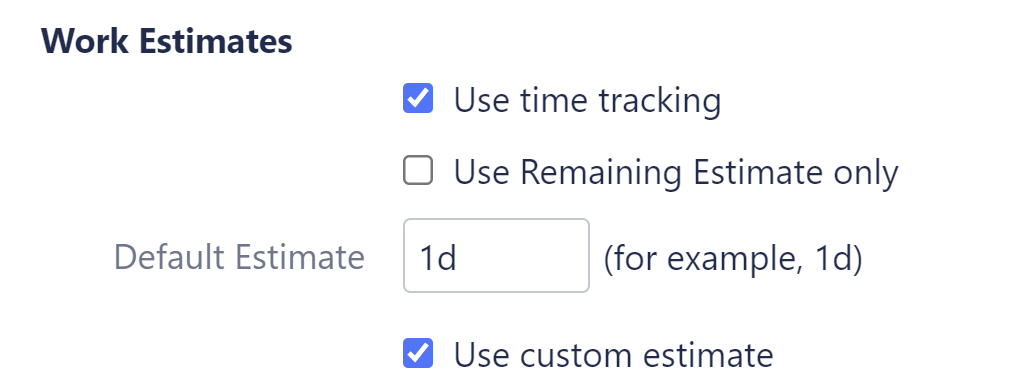Viewport: 1030px width, 390px height.
Task: Click the 'Use time tracking' label text
Action: (x=587, y=101)
